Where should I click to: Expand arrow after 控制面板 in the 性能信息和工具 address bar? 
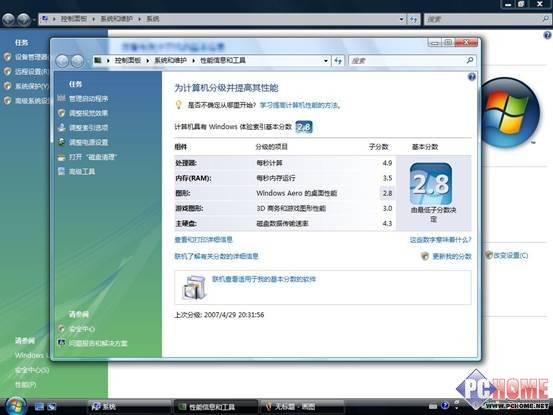148,61
